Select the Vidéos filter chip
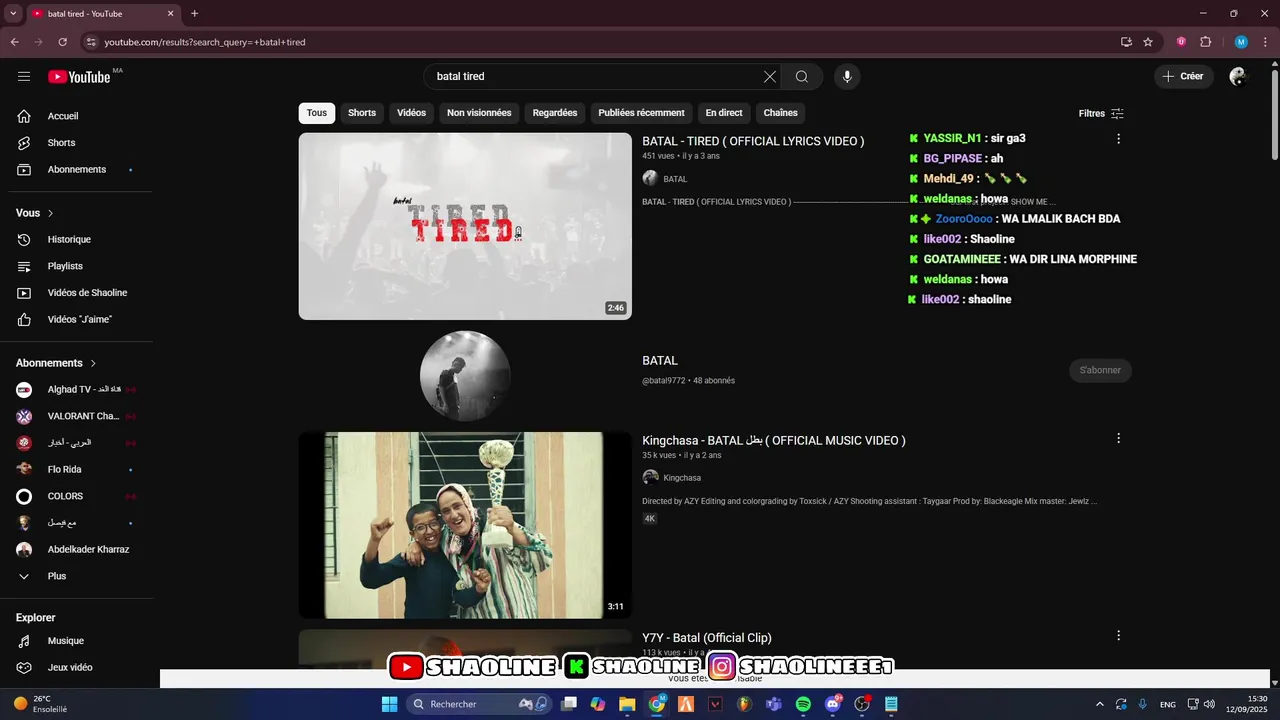The width and height of the screenshot is (1280, 720). [x=411, y=113]
